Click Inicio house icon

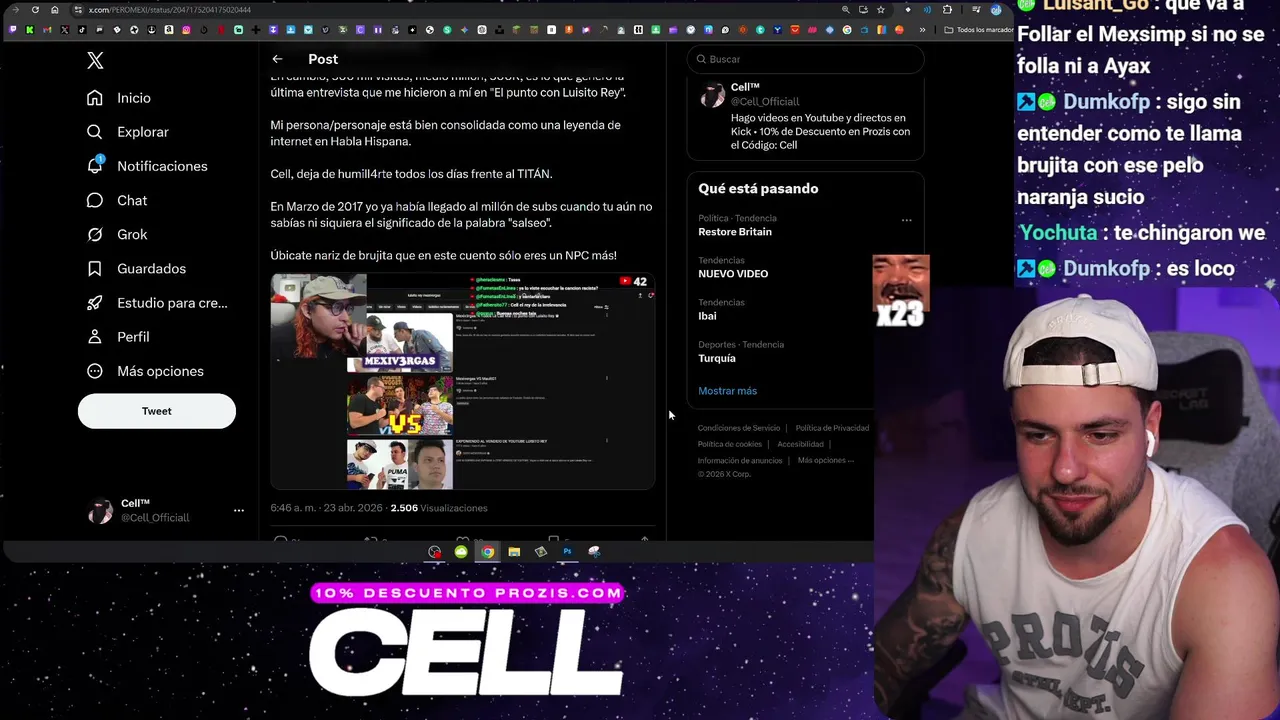pyautogui.click(x=94, y=98)
